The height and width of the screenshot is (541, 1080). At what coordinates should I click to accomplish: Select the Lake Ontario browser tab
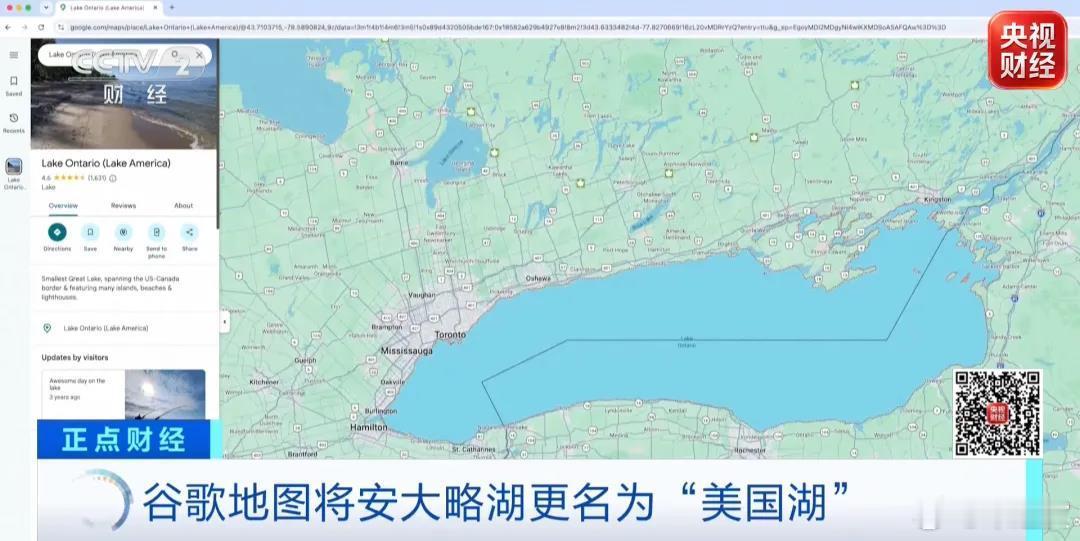[x=105, y=8]
